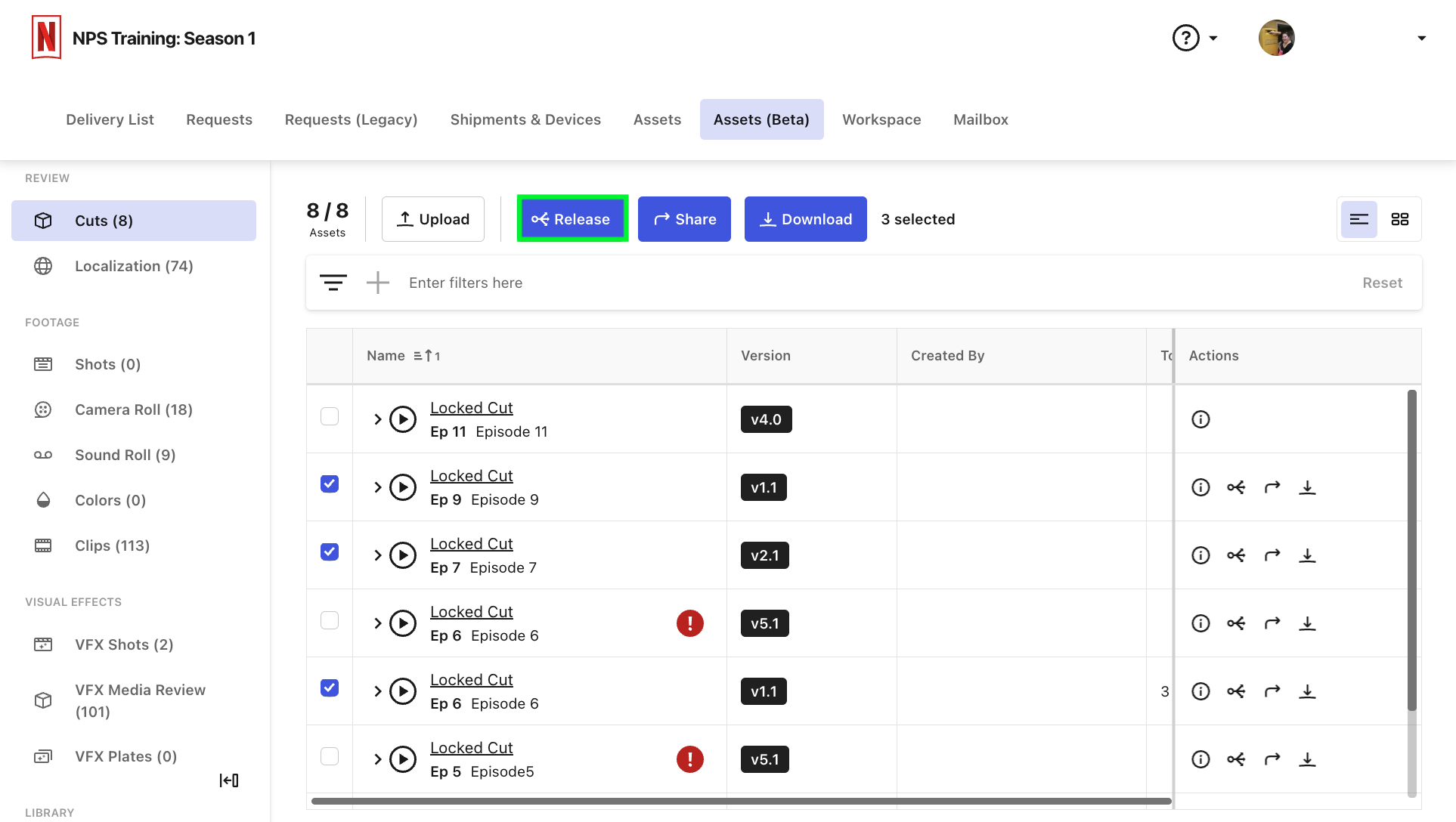The image size is (1456, 822).
Task: Switch to list view layout
Action: point(1359,219)
